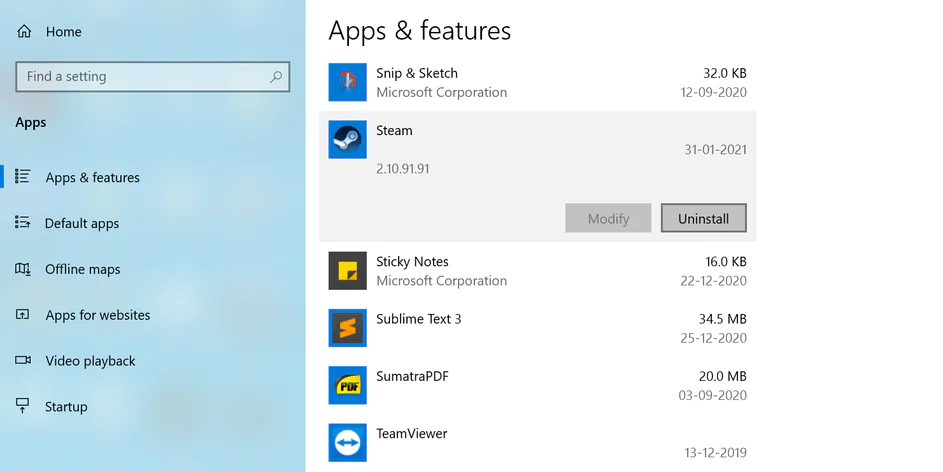
Task: Select Apps for websites option
Action: pos(97,315)
